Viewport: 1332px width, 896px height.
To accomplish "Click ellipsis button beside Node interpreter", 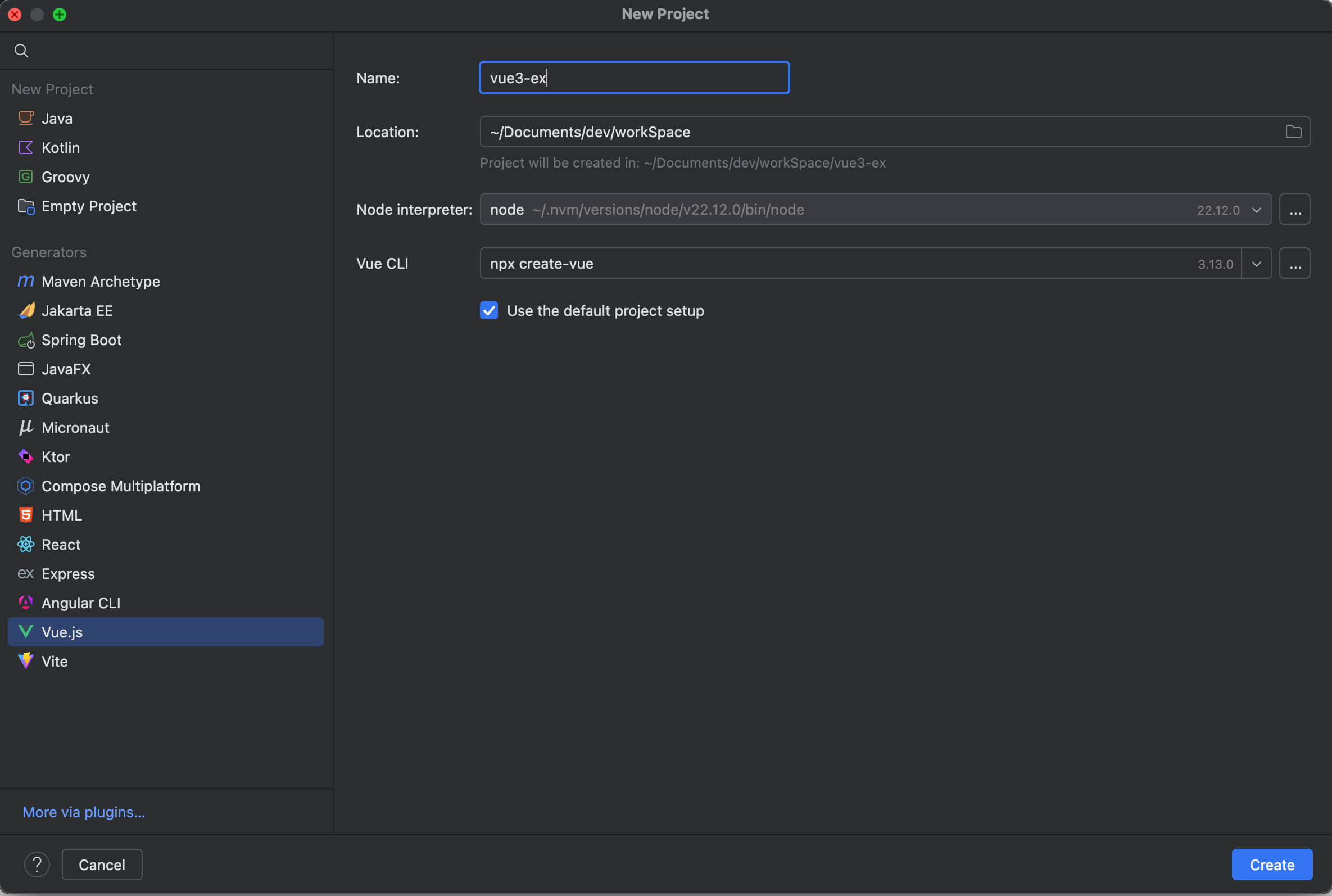I will (1295, 210).
